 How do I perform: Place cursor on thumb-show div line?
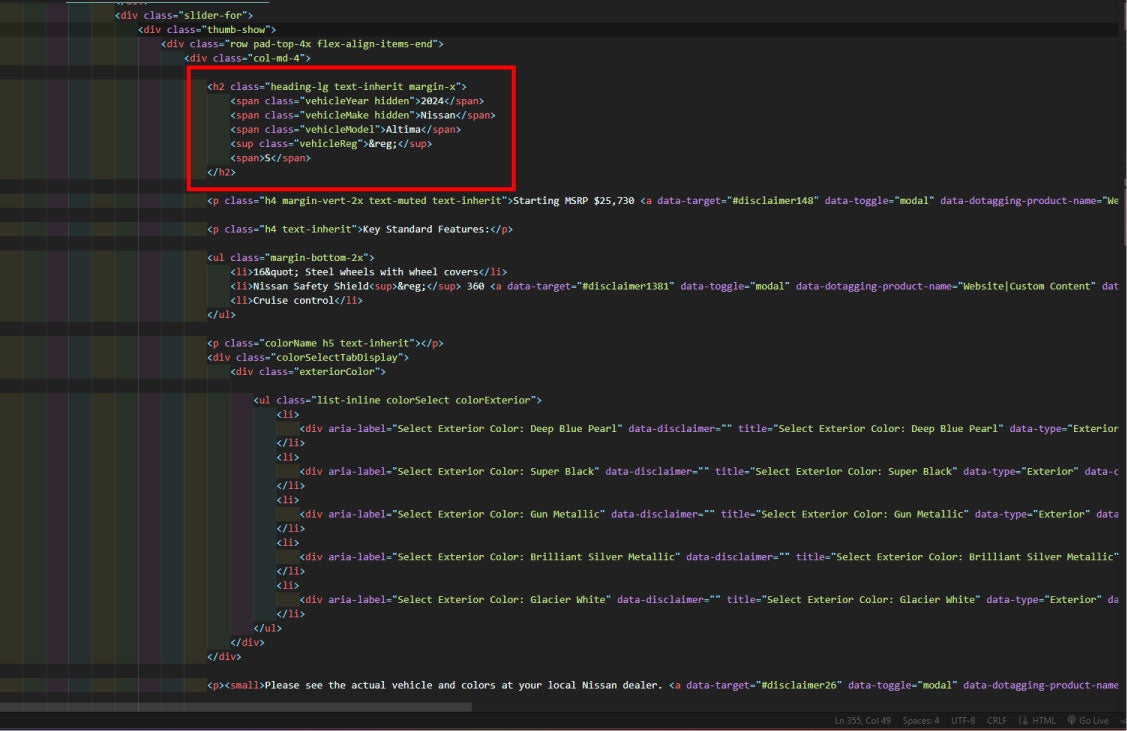(207, 30)
